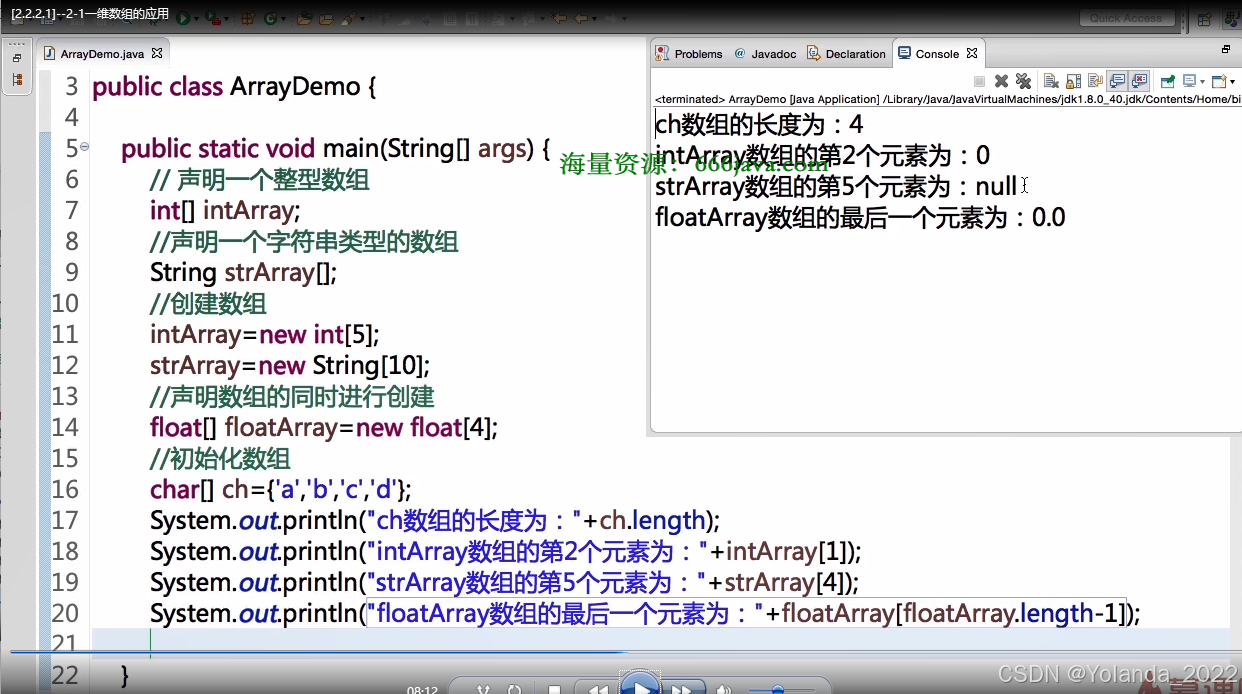
Task: Click the Run Last Tool (external tools) icon
Action: coord(215,18)
